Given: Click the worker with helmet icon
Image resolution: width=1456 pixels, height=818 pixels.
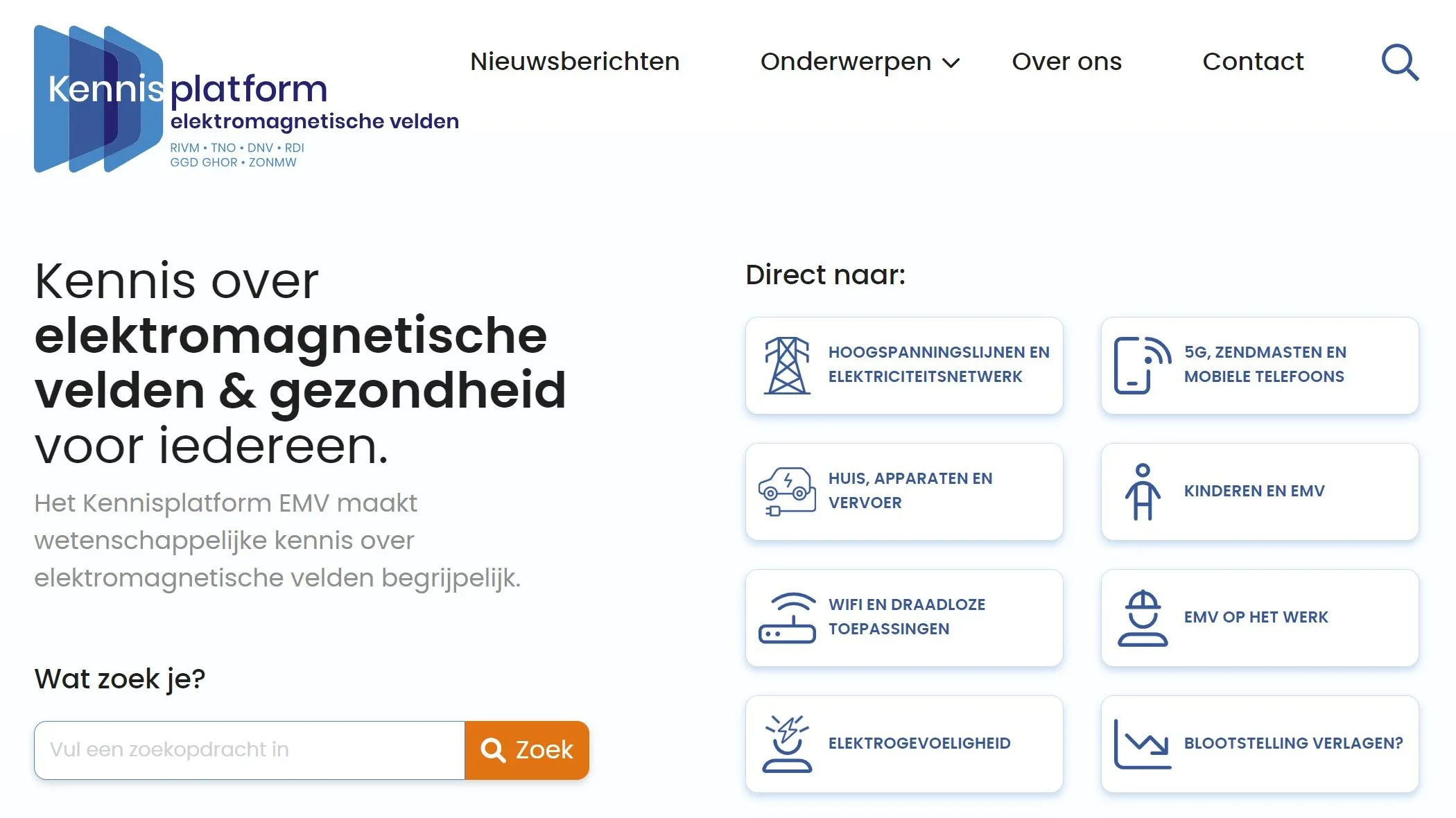Looking at the screenshot, I should (x=1142, y=618).
